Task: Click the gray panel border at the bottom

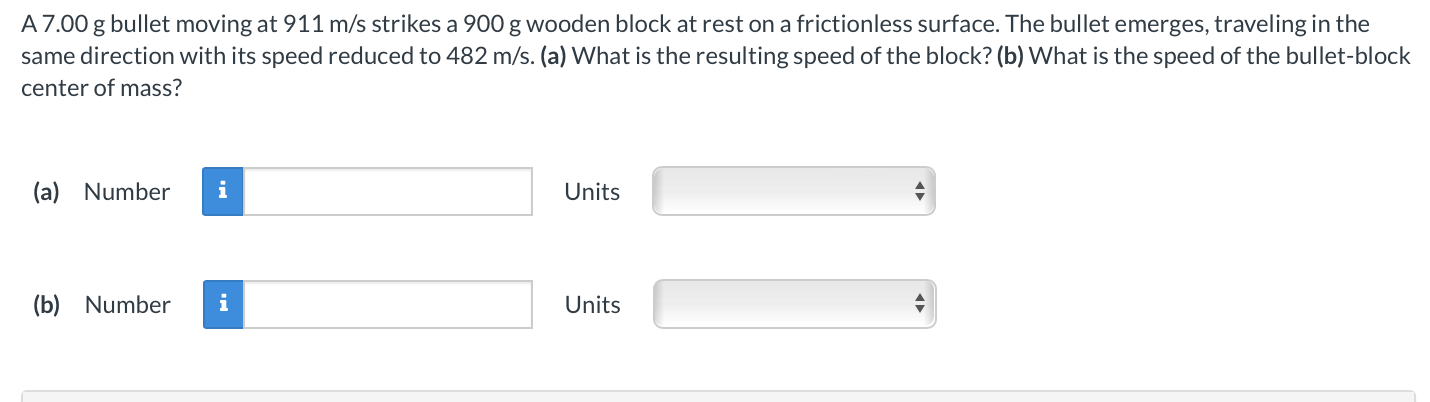Action: [718, 392]
